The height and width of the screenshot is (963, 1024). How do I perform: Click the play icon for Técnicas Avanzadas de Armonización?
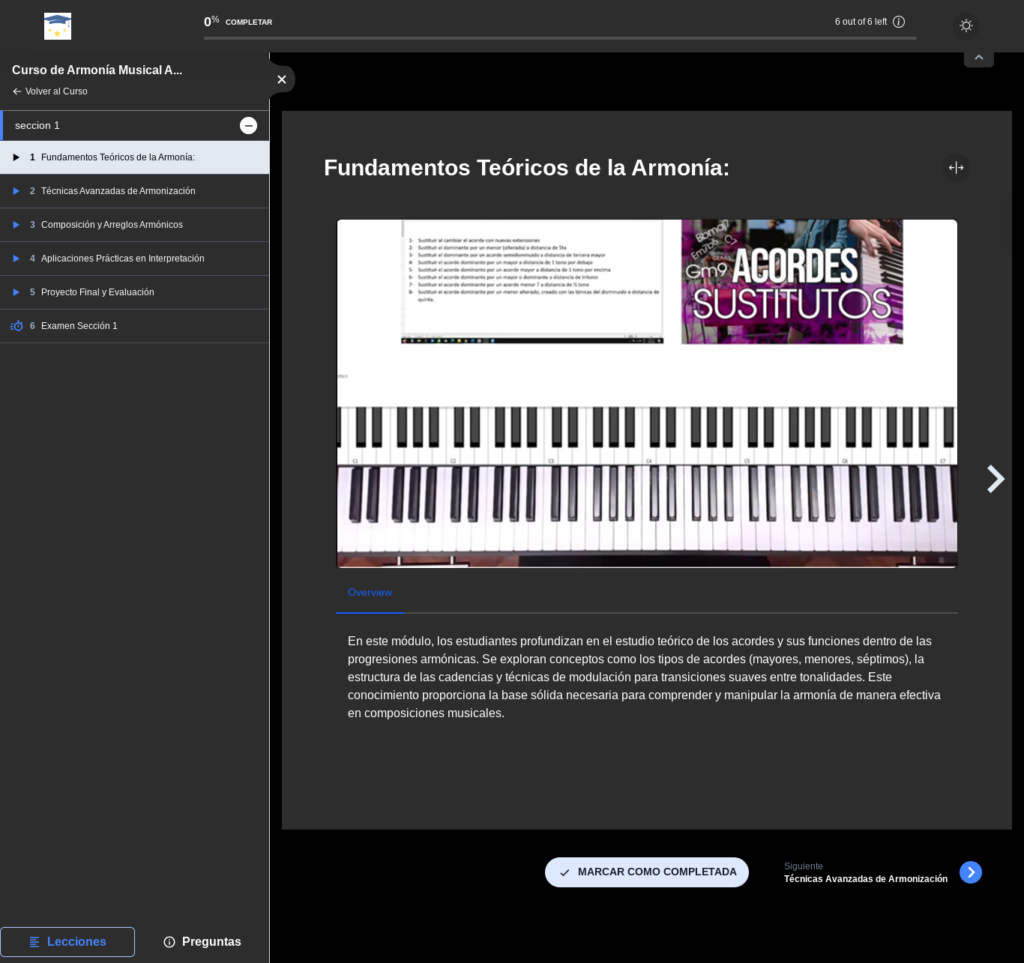pyautogui.click(x=16, y=191)
